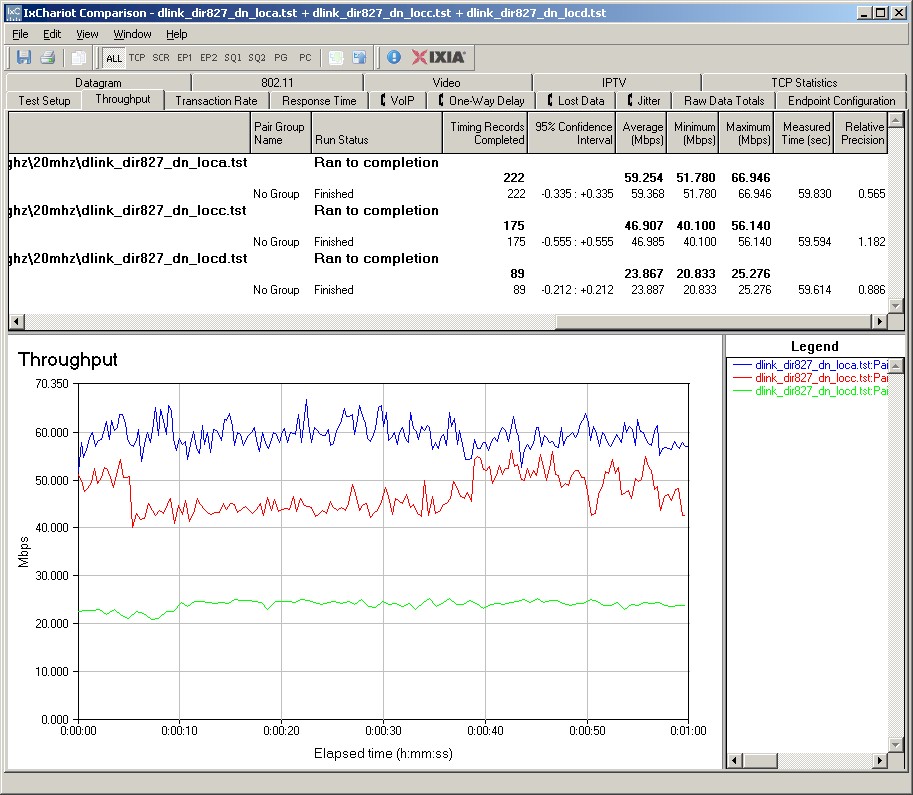Switch to the VoIP tab
This screenshot has height=795, width=913.
[x=398, y=101]
